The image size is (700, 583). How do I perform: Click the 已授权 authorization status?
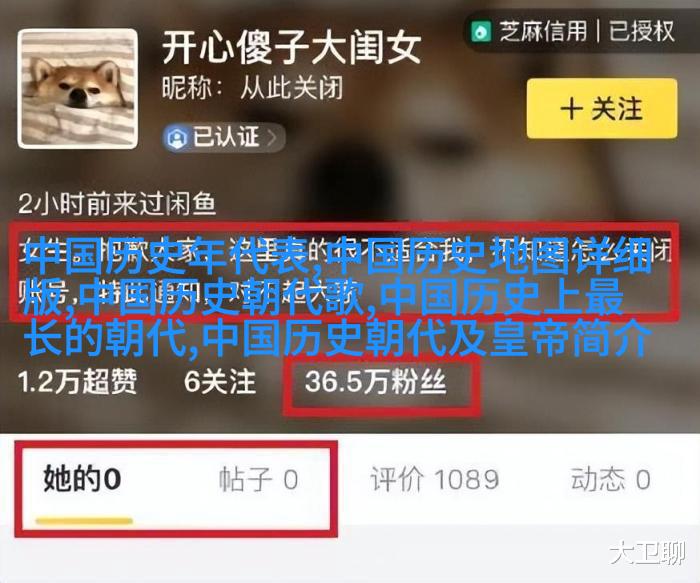tap(641, 31)
